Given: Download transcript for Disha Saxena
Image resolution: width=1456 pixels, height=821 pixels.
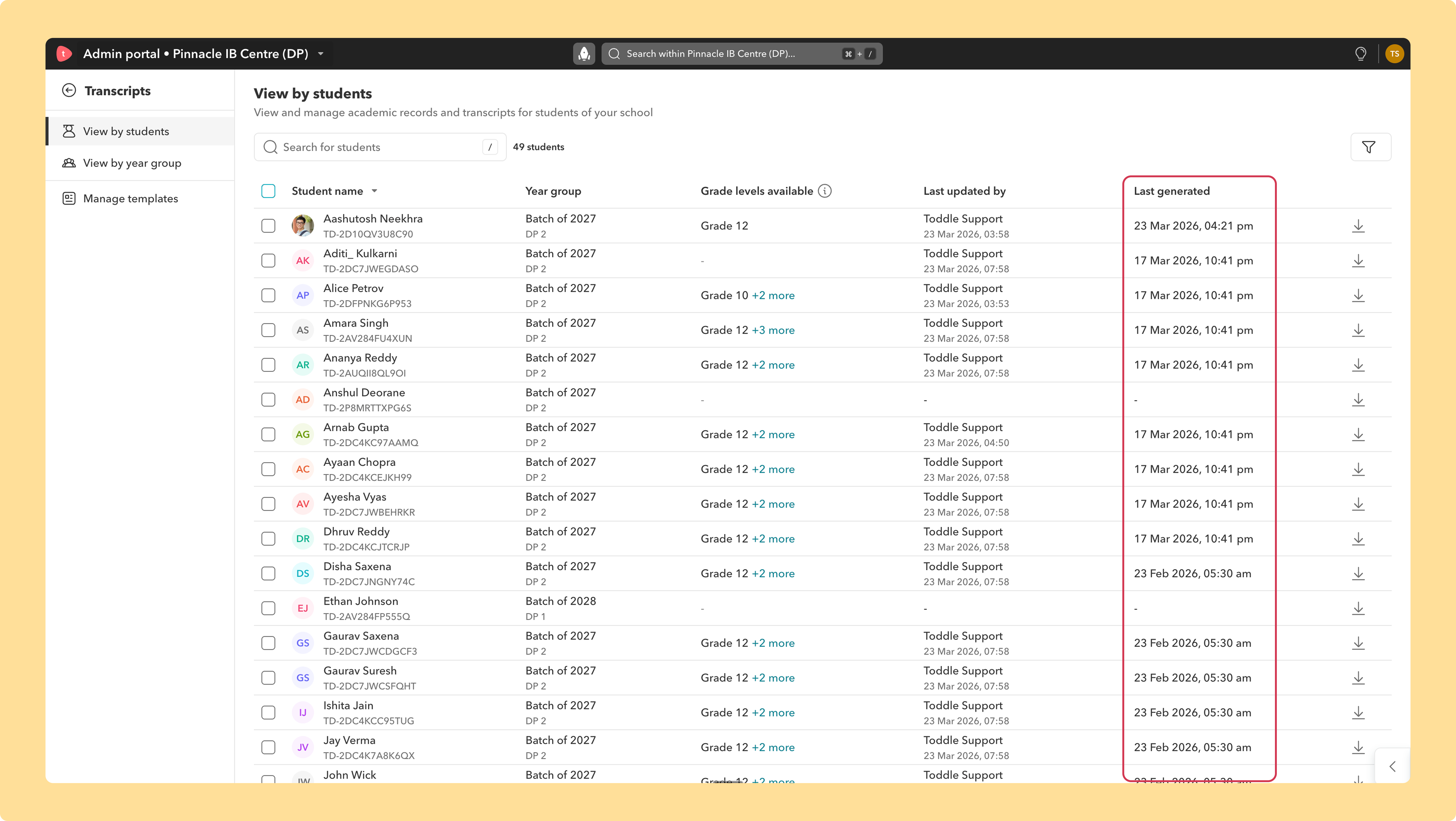Looking at the screenshot, I should pos(1358,573).
